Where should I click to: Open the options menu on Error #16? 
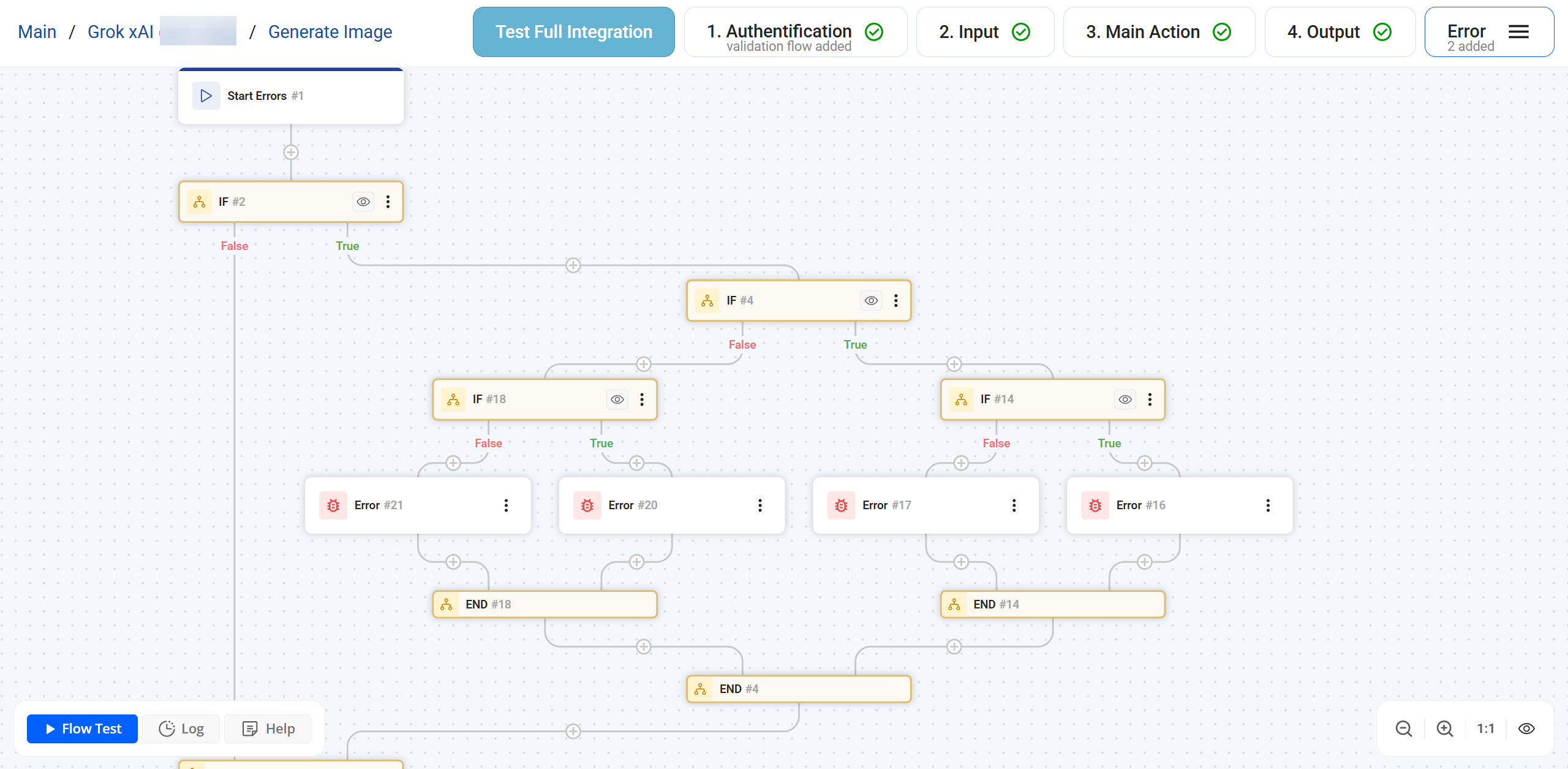pos(1268,505)
